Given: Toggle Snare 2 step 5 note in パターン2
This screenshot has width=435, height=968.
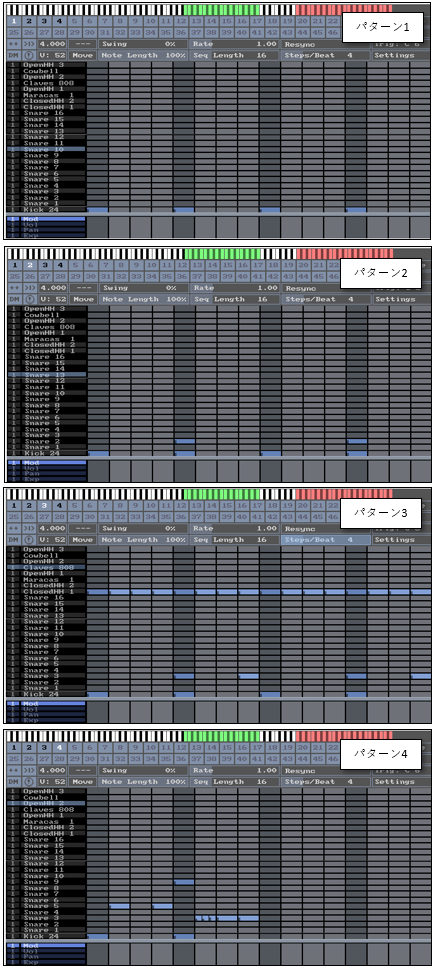Looking at the screenshot, I should coord(184,441).
